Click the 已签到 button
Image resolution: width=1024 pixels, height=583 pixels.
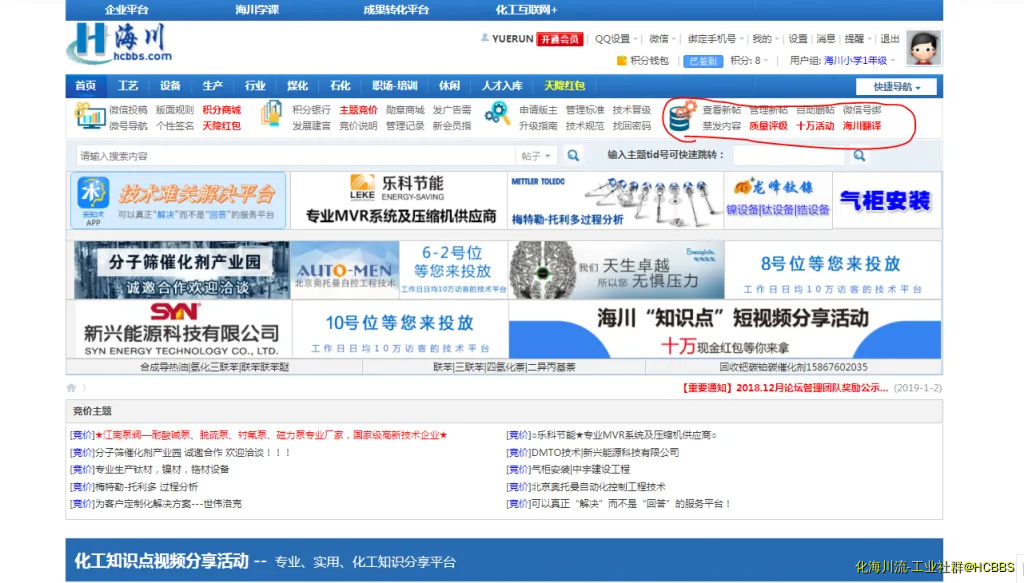tap(703, 61)
